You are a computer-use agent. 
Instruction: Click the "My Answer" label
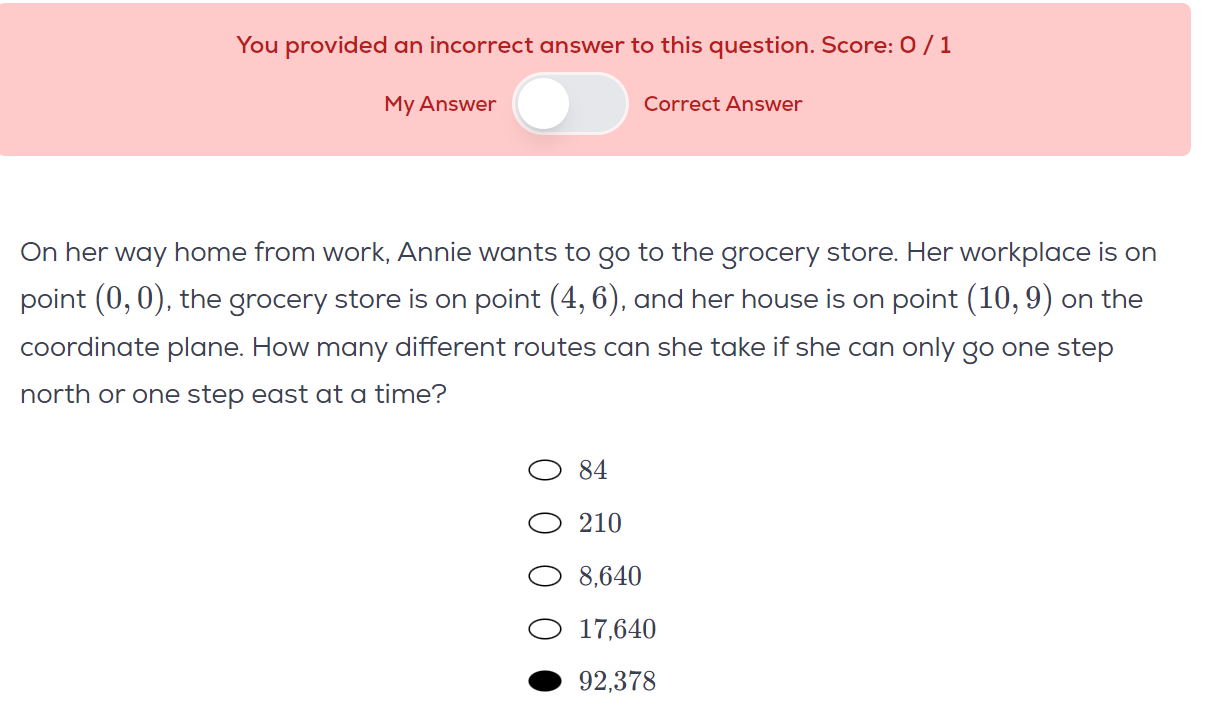coord(440,104)
